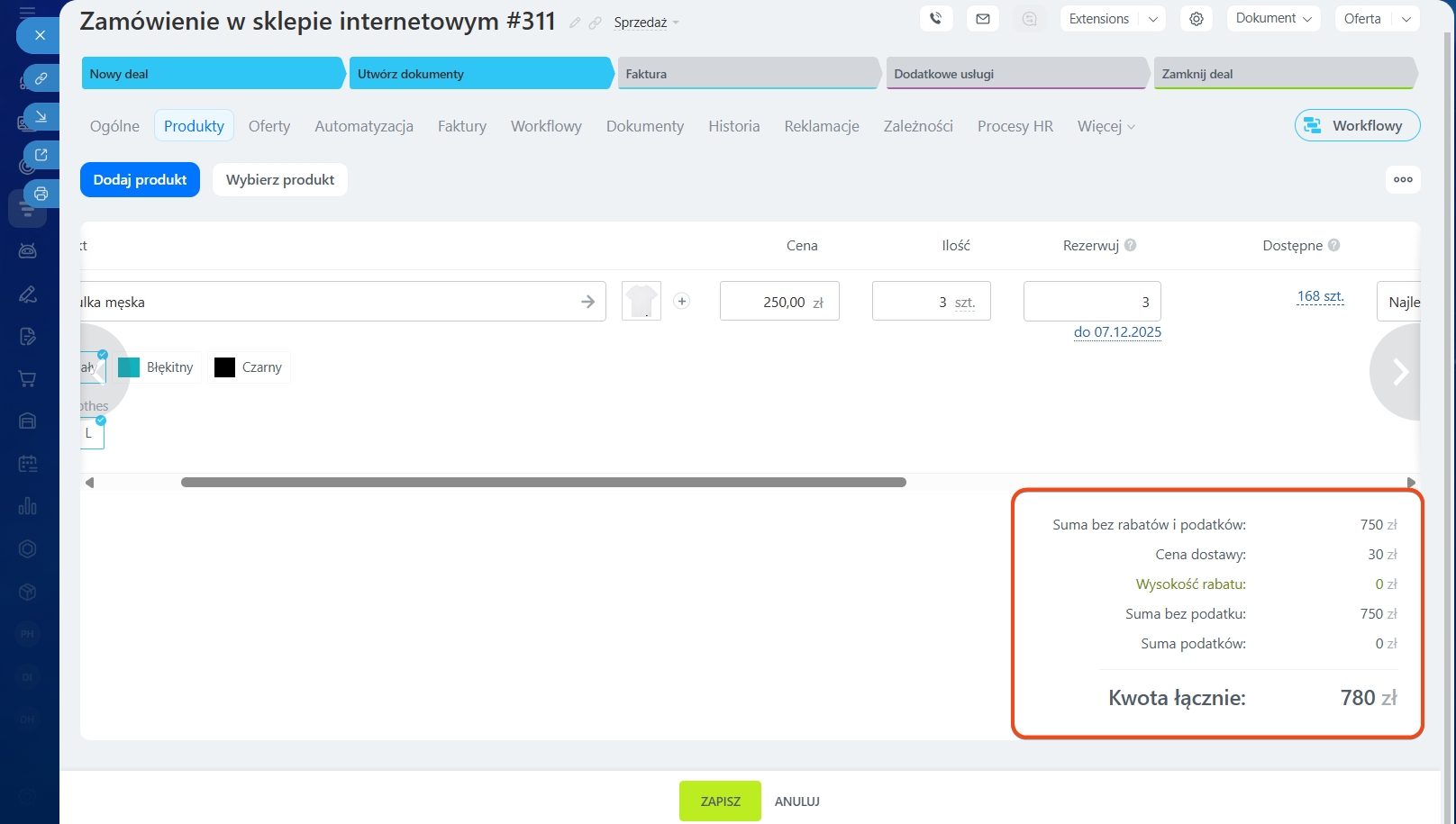1456x824 pixels.
Task: Open the Historia tab
Action: [733, 126]
